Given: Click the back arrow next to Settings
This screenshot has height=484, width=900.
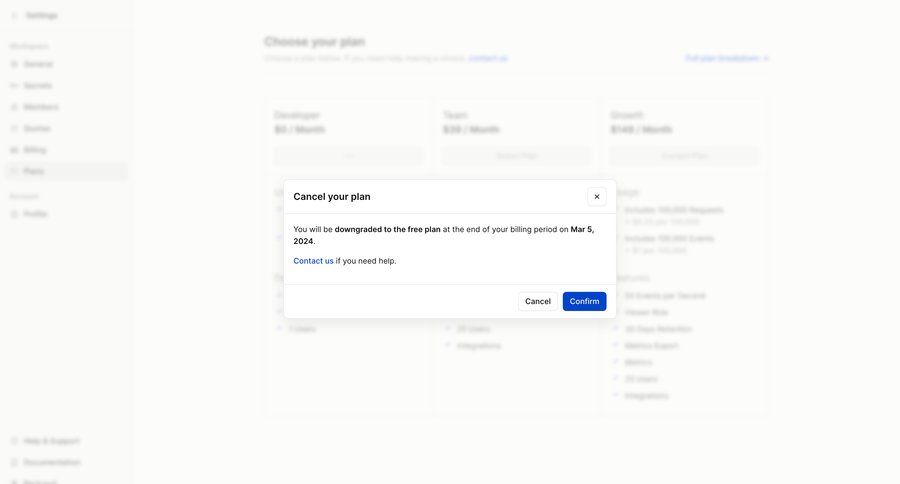Looking at the screenshot, I should [14, 16].
